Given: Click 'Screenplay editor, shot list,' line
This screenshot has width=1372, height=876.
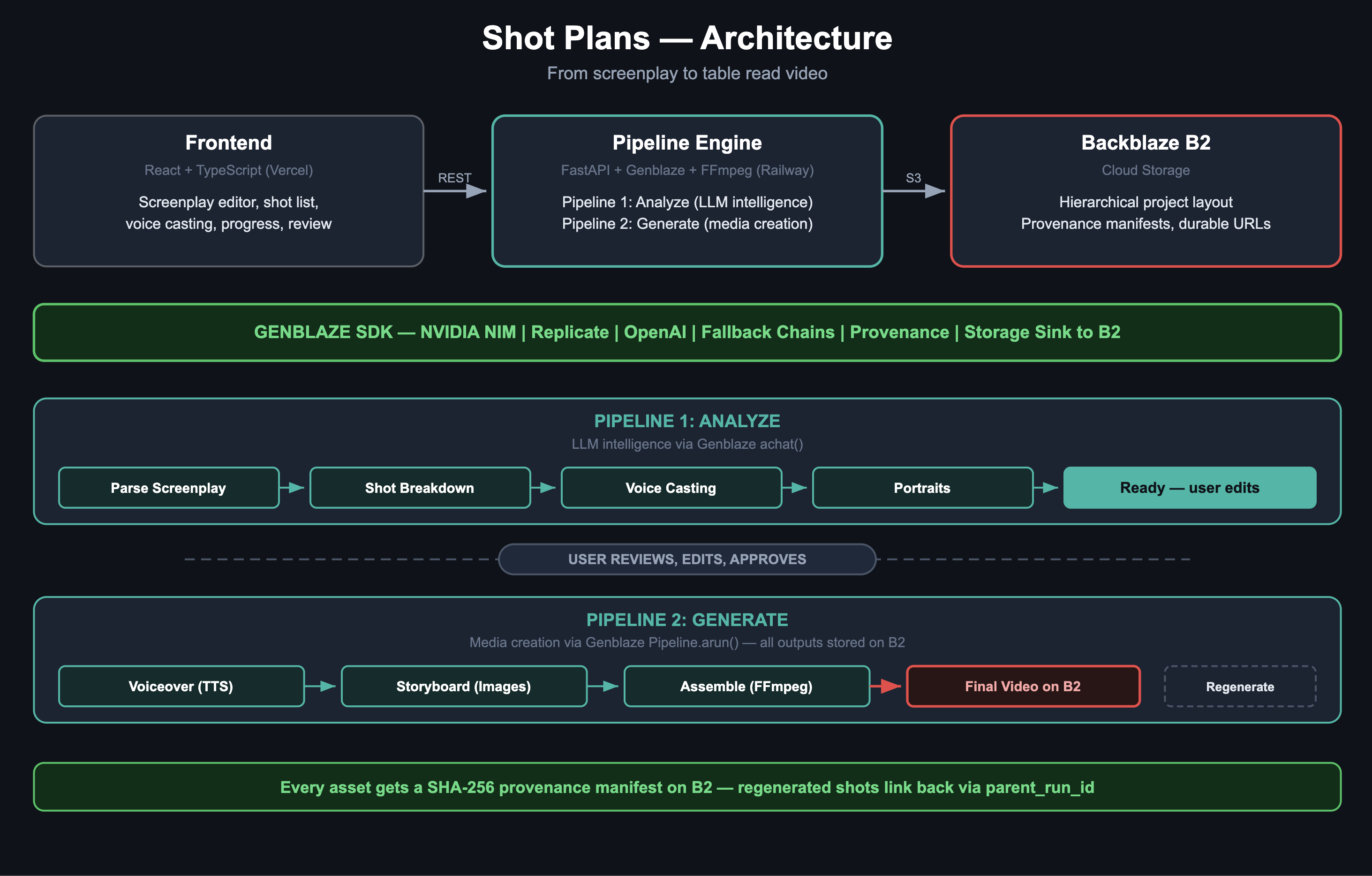Looking at the screenshot, I should click(228, 202).
